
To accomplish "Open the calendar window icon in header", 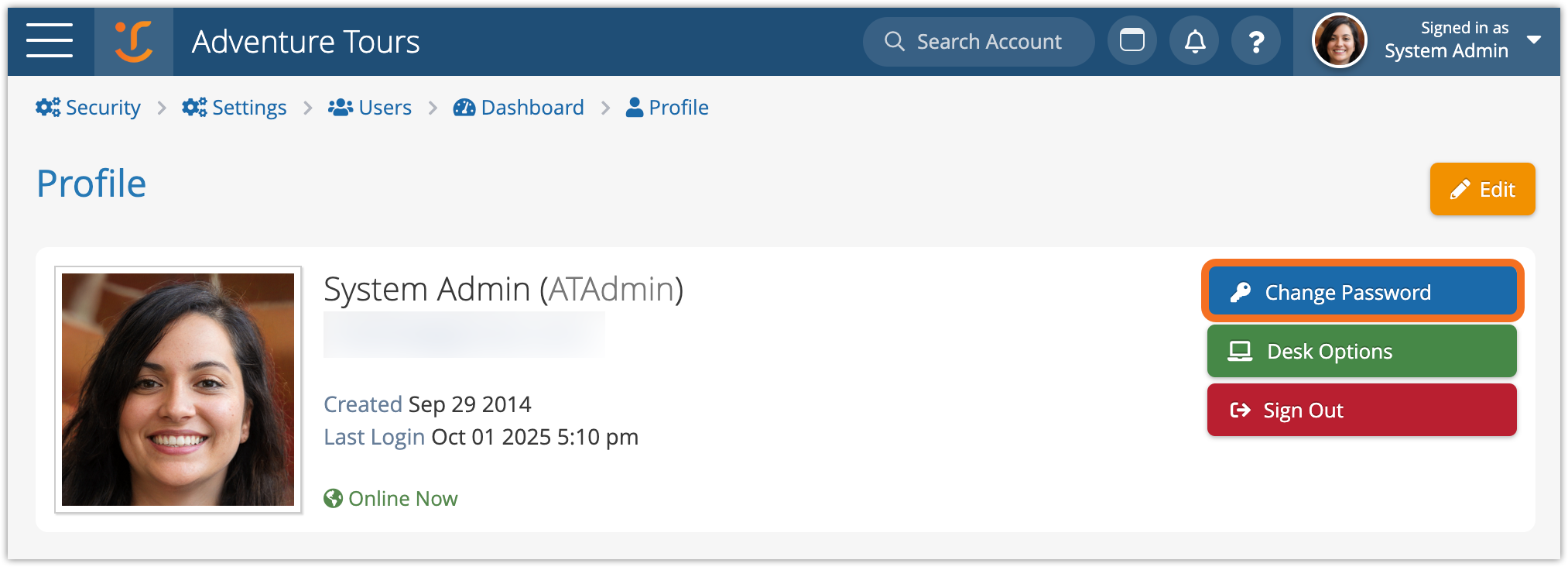I will click(x=1131, y=41).
